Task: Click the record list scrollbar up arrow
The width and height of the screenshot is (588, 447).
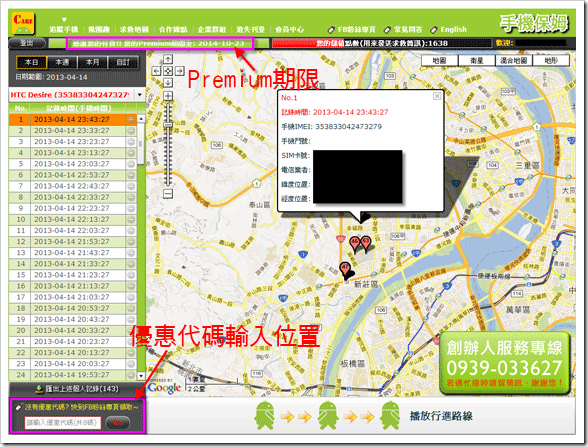Action: (141, 119)
